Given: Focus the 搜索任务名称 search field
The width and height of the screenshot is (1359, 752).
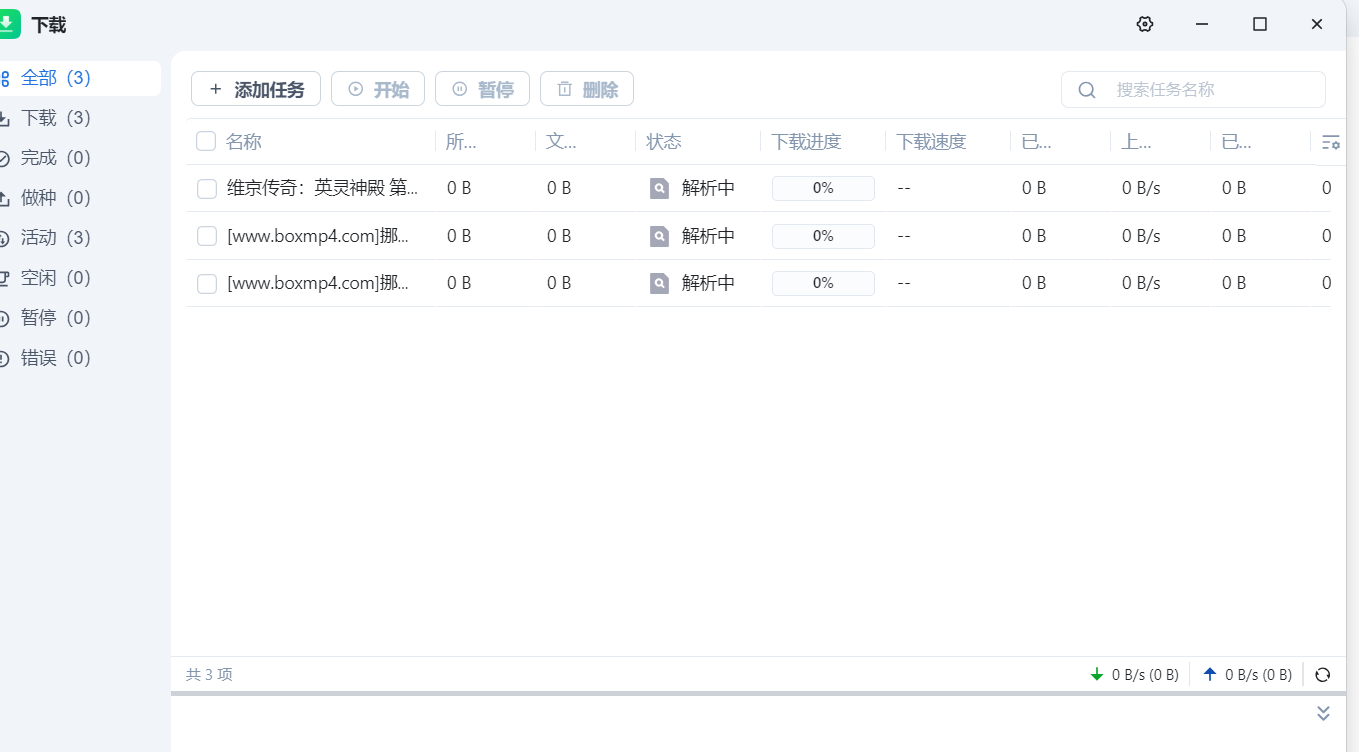Looking at the screenshot, I should [1193, 90].
